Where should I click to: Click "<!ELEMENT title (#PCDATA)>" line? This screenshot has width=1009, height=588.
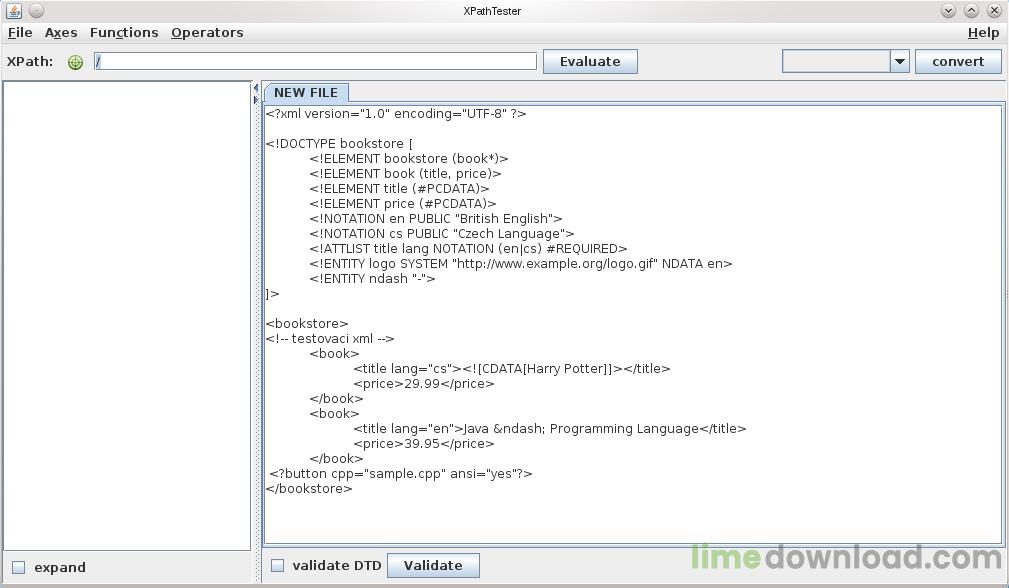tap(399, 188)
